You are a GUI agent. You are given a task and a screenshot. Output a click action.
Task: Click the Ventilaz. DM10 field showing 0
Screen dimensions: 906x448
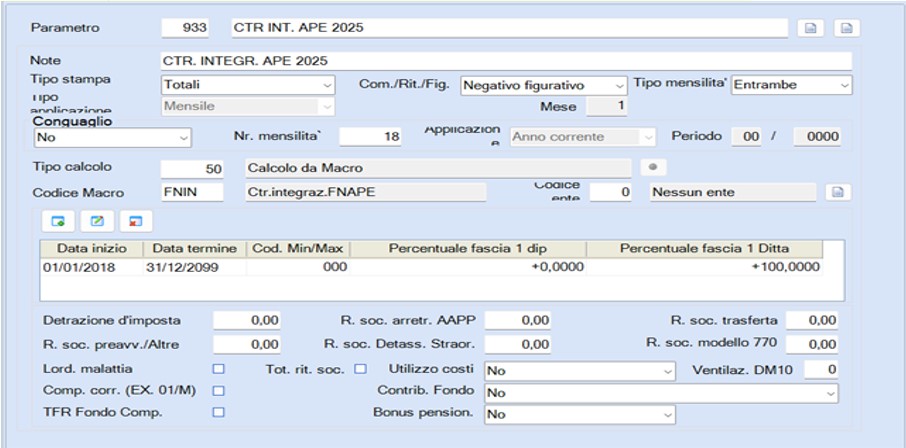coord(821,370)
